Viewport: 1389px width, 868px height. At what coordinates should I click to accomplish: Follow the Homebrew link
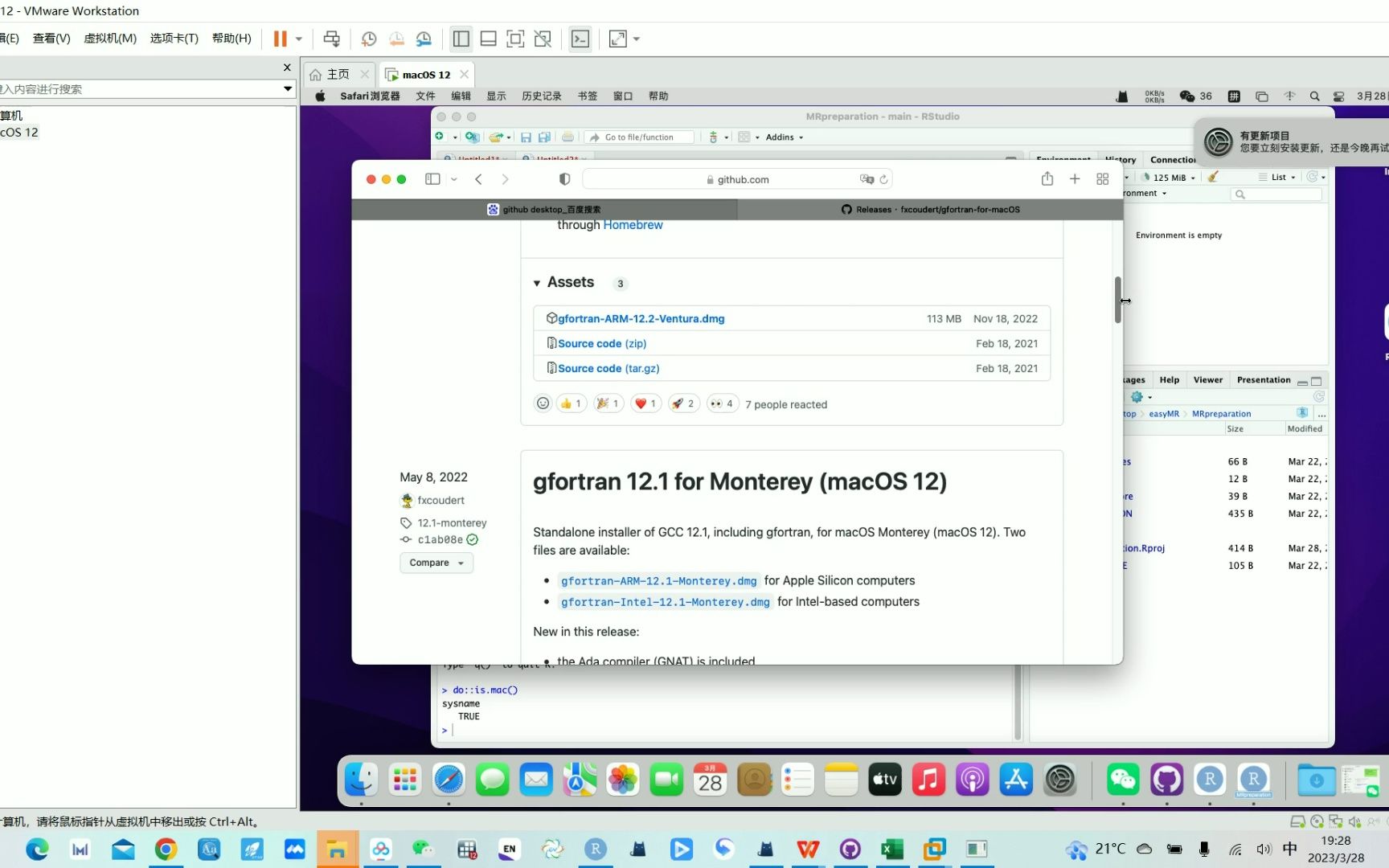click(x=633, y=225)
